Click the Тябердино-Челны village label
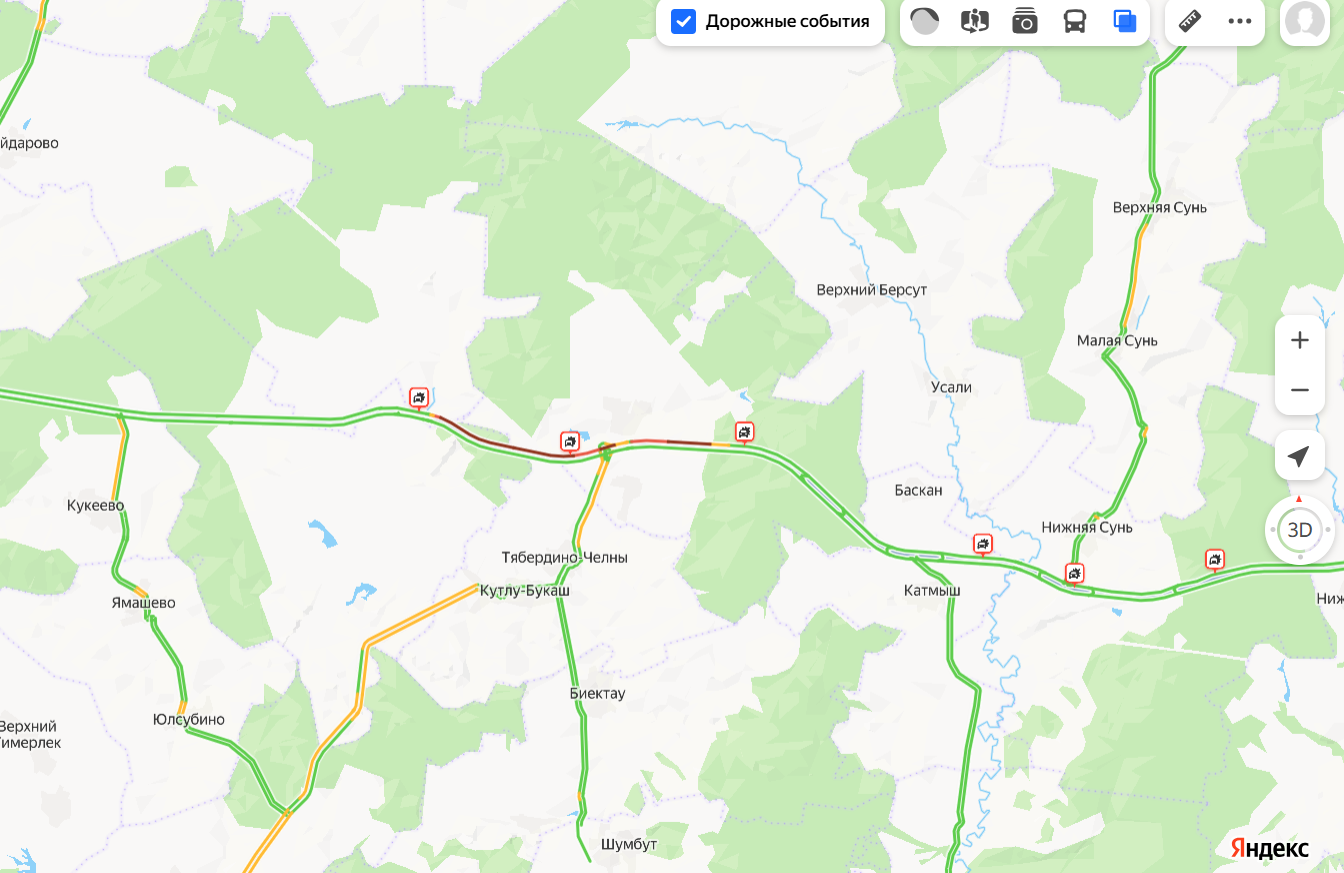This screenshot has width=1344, height=873. [564, 557]
